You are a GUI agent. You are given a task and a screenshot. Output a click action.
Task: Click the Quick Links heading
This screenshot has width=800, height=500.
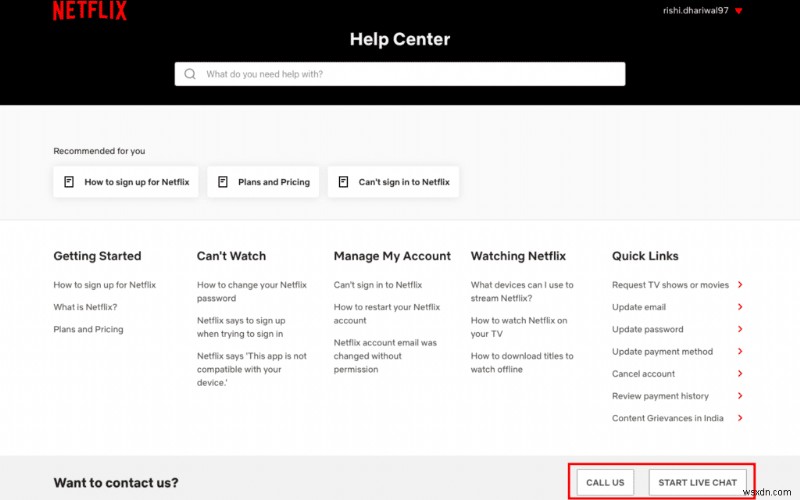645,256
